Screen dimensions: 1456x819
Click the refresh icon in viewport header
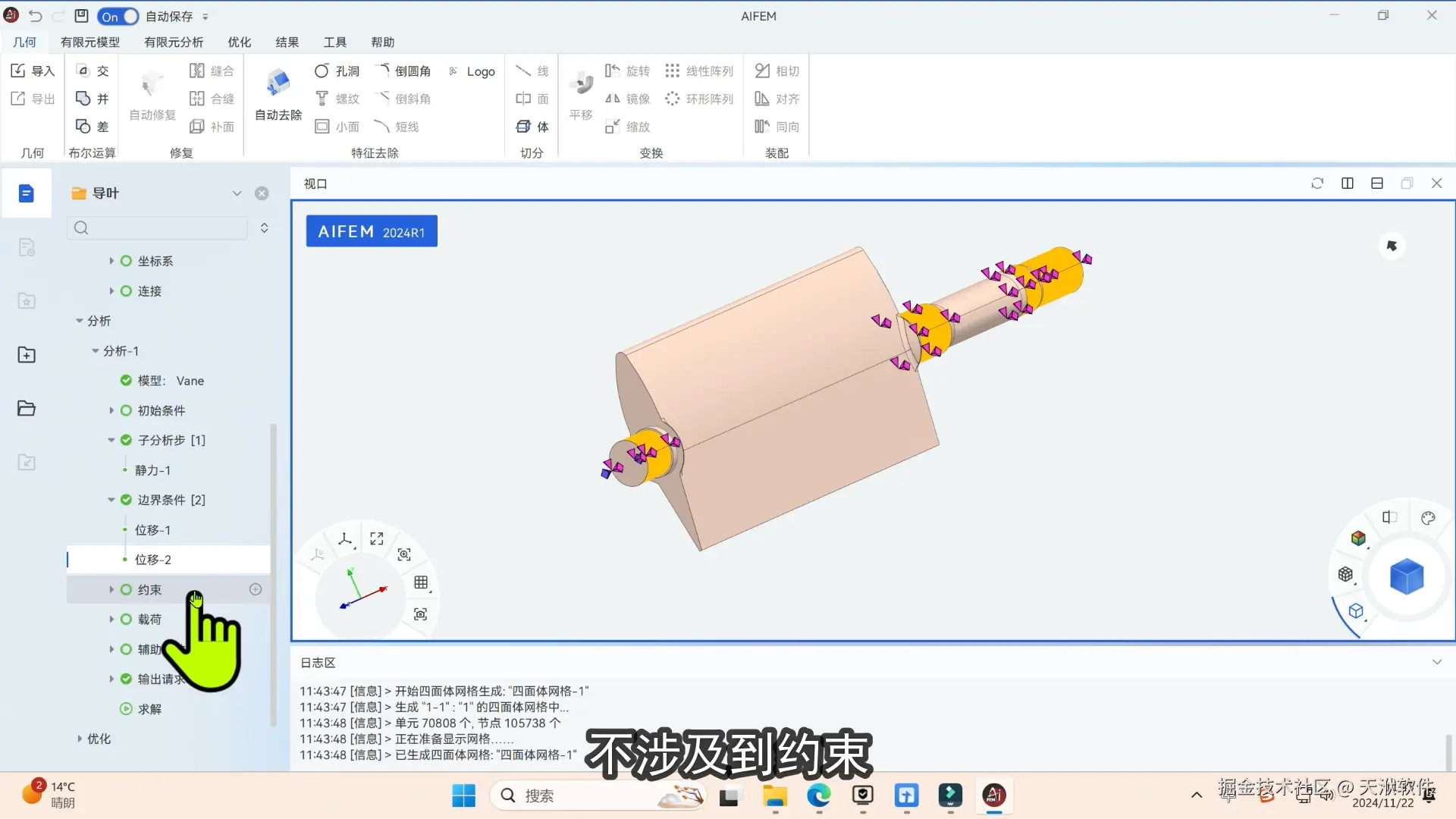(1317, 184)
